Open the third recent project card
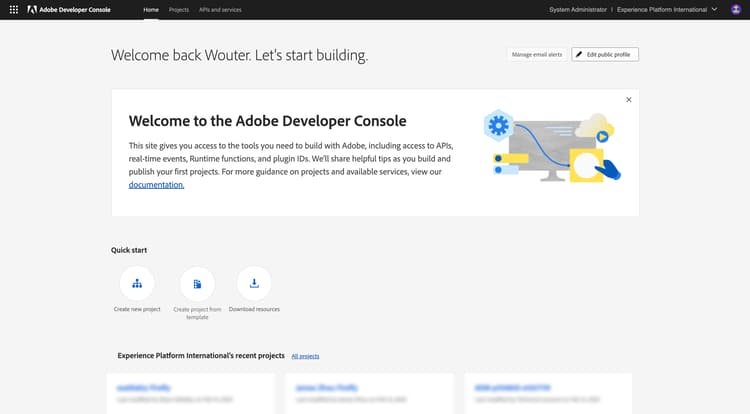 (x=548, y=393)
